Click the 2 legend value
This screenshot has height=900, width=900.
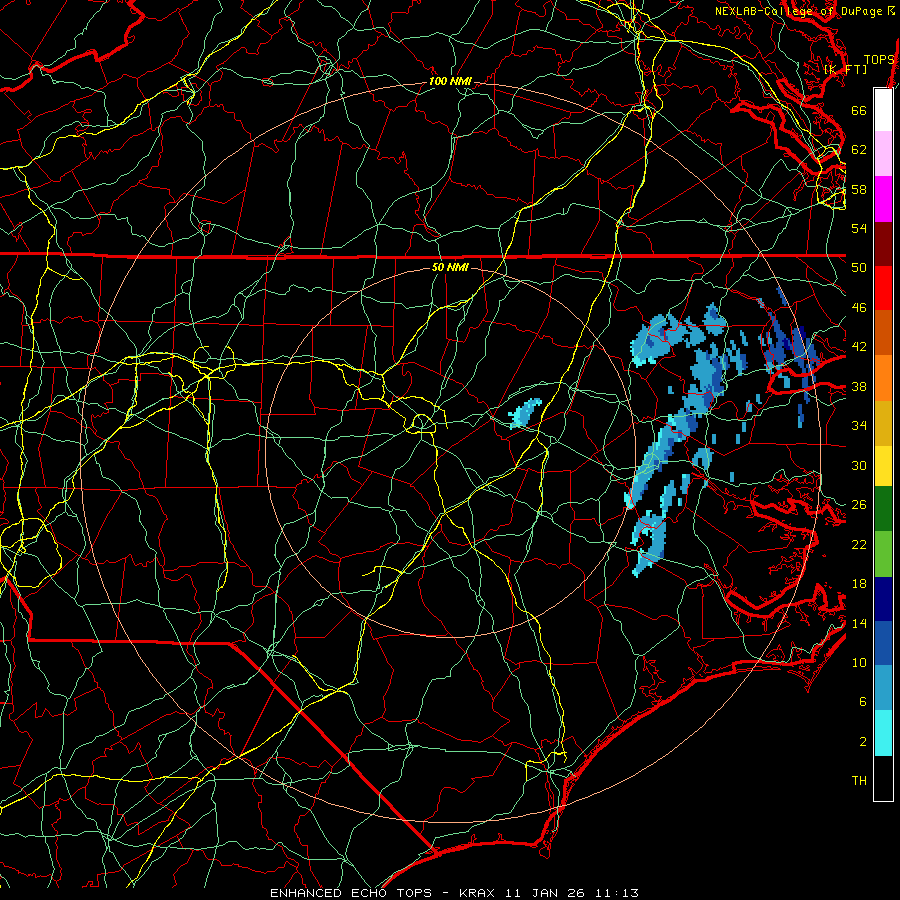point(863,742)
